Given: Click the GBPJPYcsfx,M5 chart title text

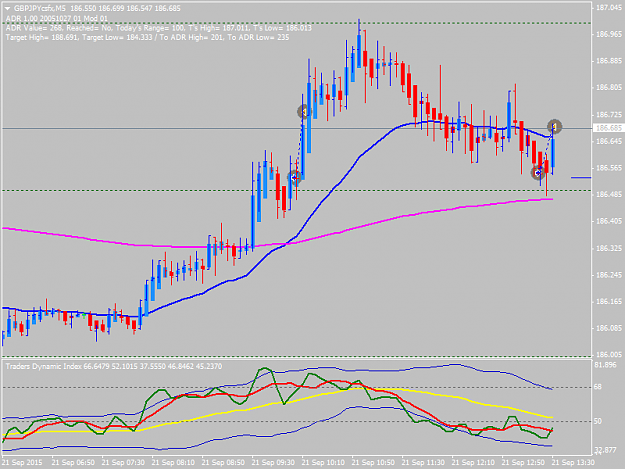Looking at the screenshot, I should coord(41,8).
